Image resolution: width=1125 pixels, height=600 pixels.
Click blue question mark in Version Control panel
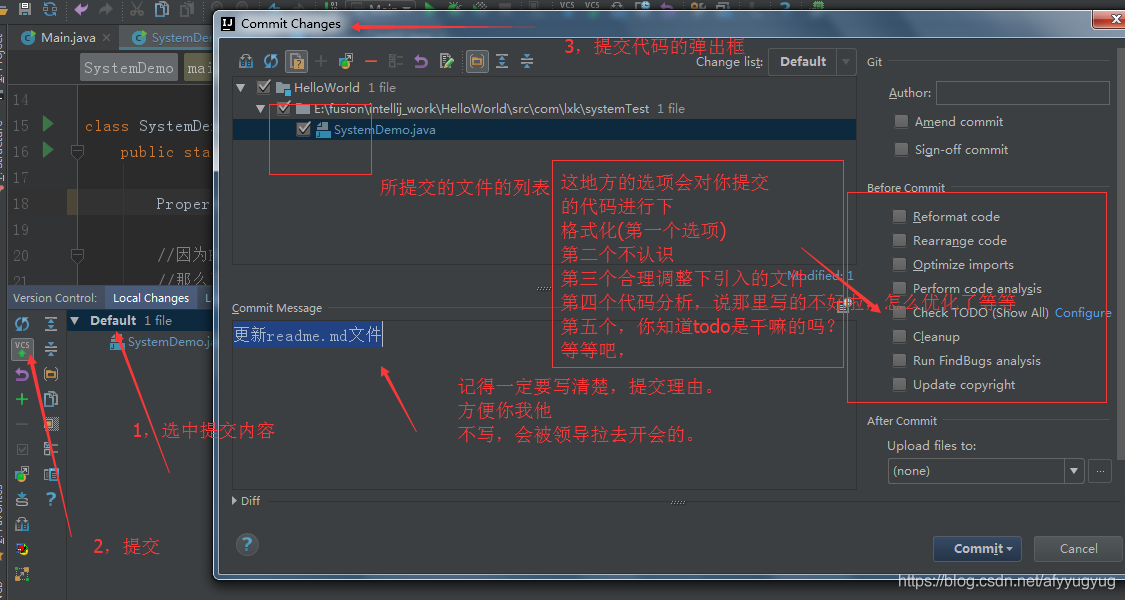(51, 499)
